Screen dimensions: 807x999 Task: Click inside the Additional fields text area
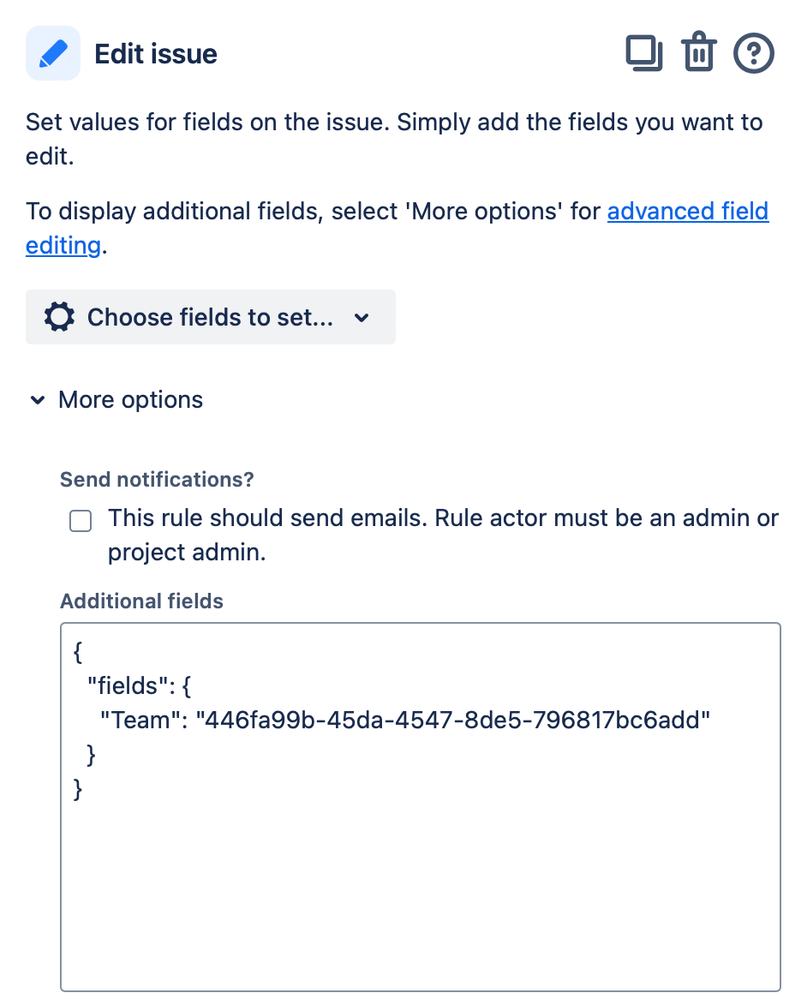coord(420,880)
